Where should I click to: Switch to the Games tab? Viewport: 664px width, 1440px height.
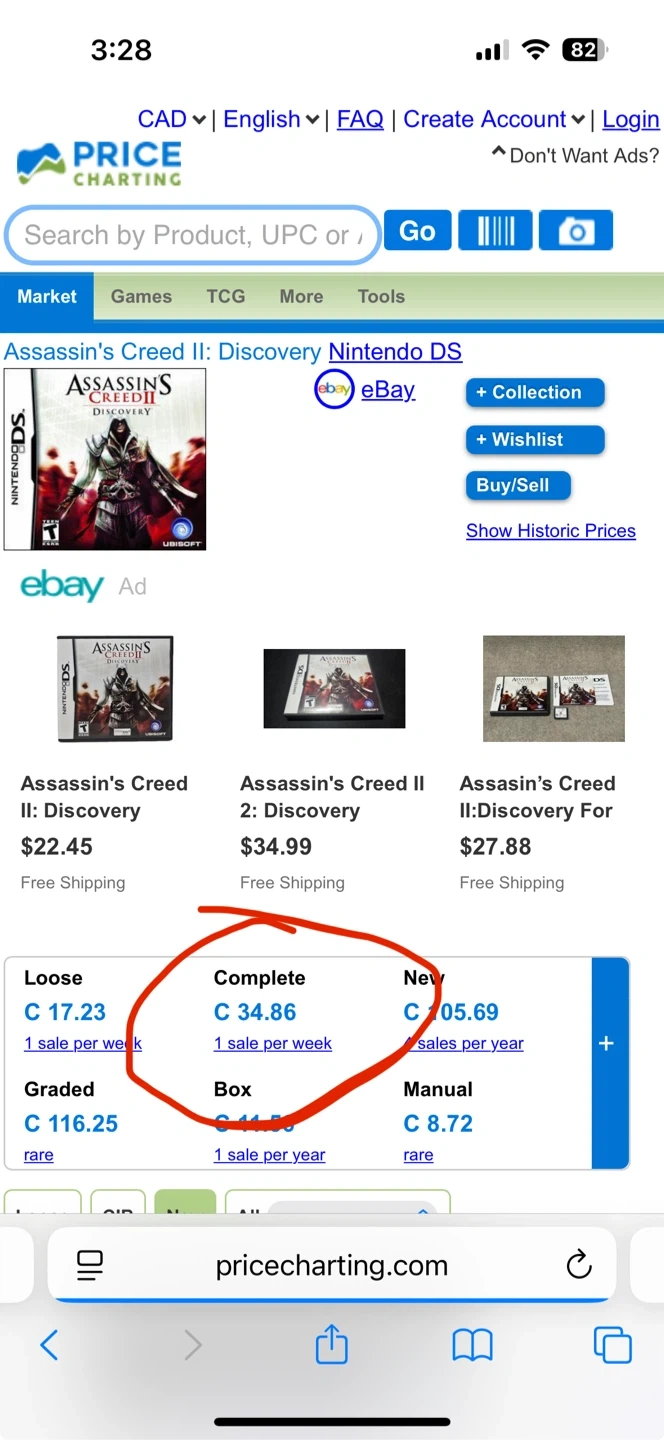click(141, 297)
